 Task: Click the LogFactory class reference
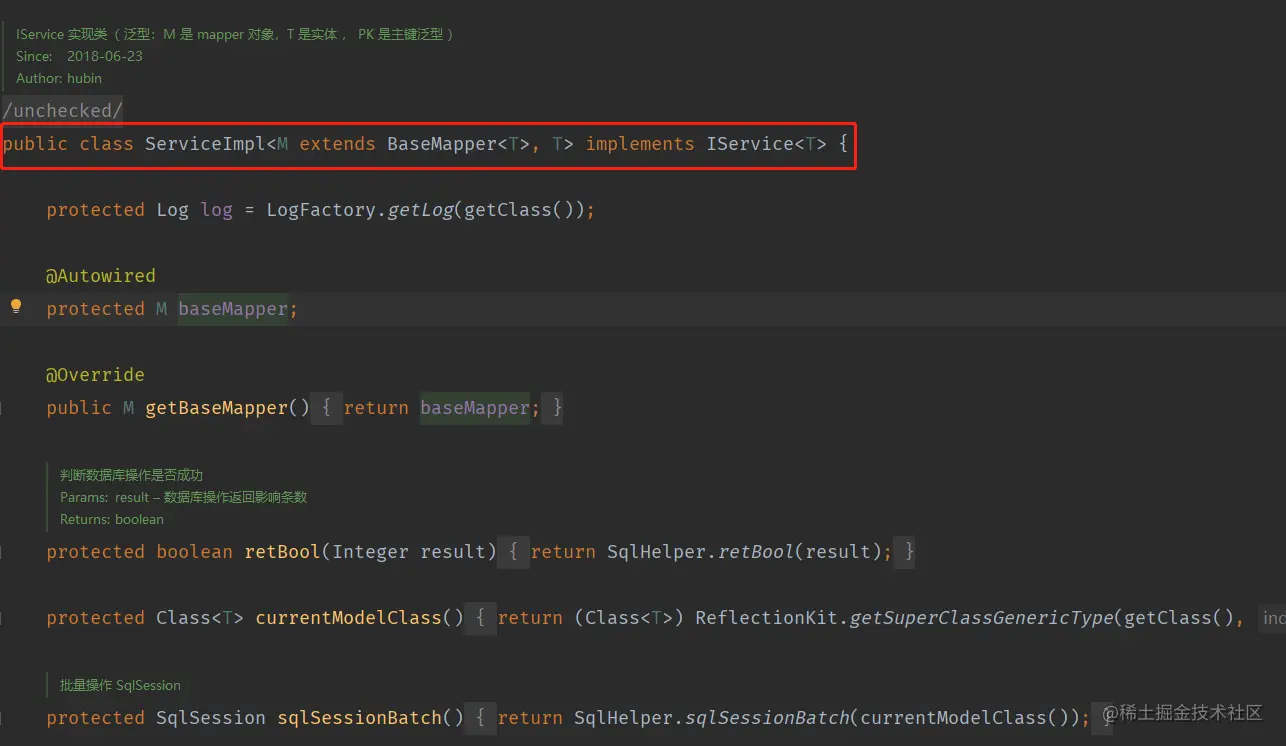(321, 210)
